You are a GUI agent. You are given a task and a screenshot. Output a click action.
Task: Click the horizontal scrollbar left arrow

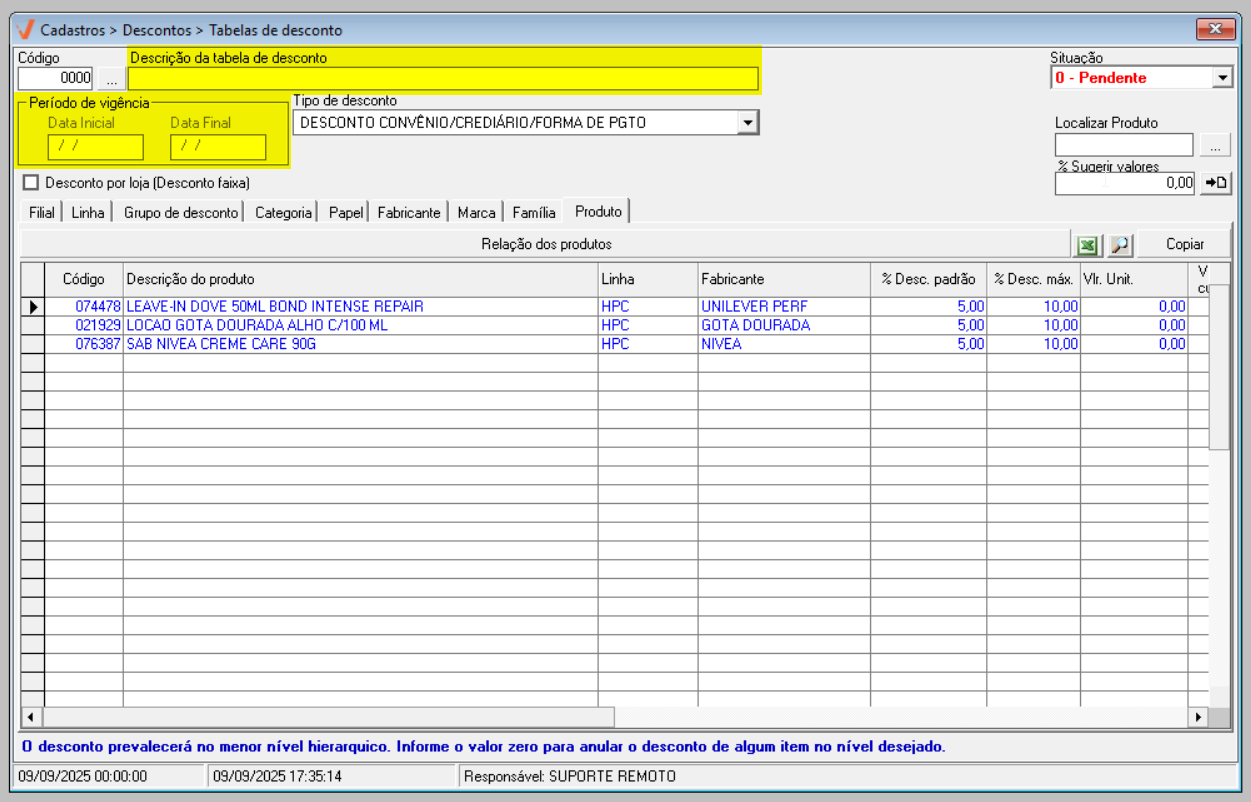click(x=31, y=717)
